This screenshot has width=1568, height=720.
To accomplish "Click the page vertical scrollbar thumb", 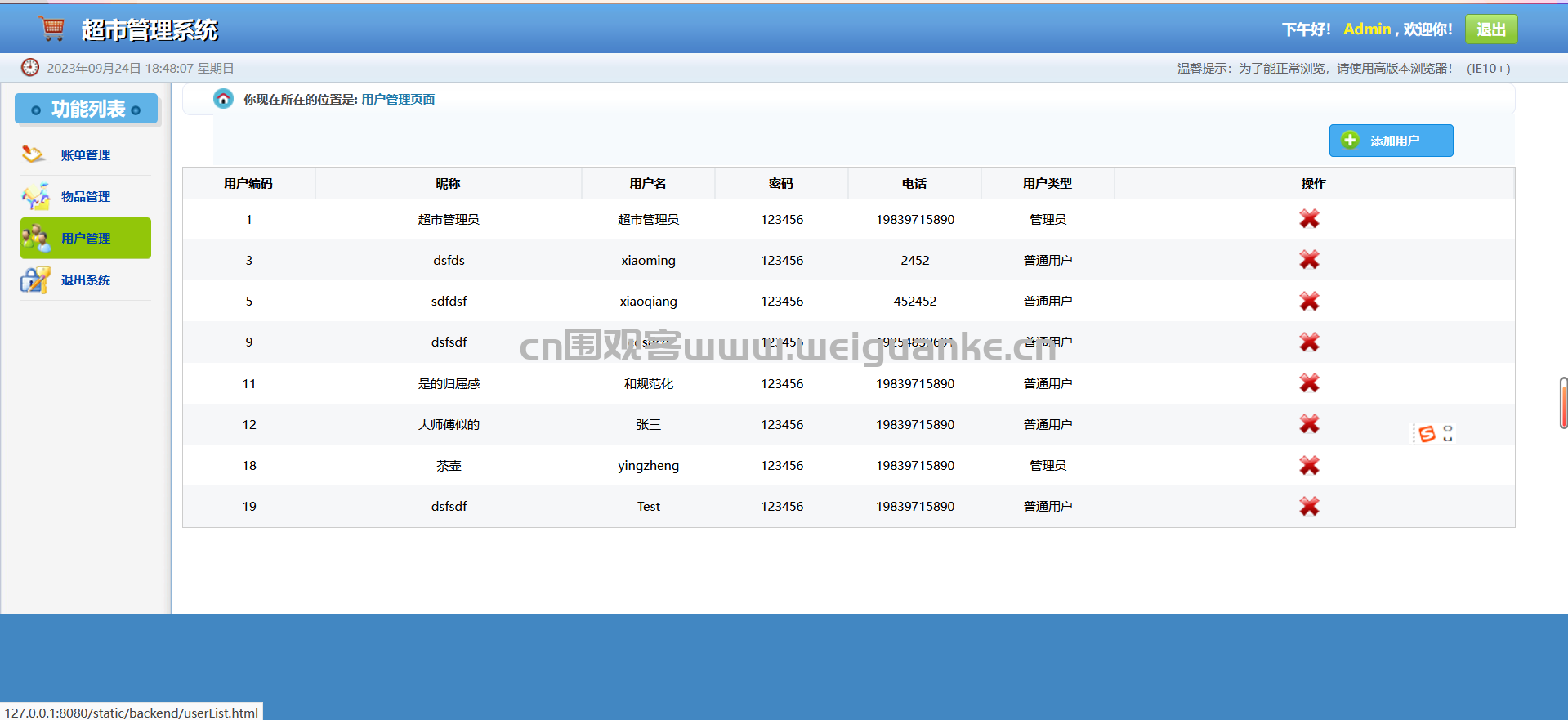I will pyautogui.click(x=1563, y=403).
